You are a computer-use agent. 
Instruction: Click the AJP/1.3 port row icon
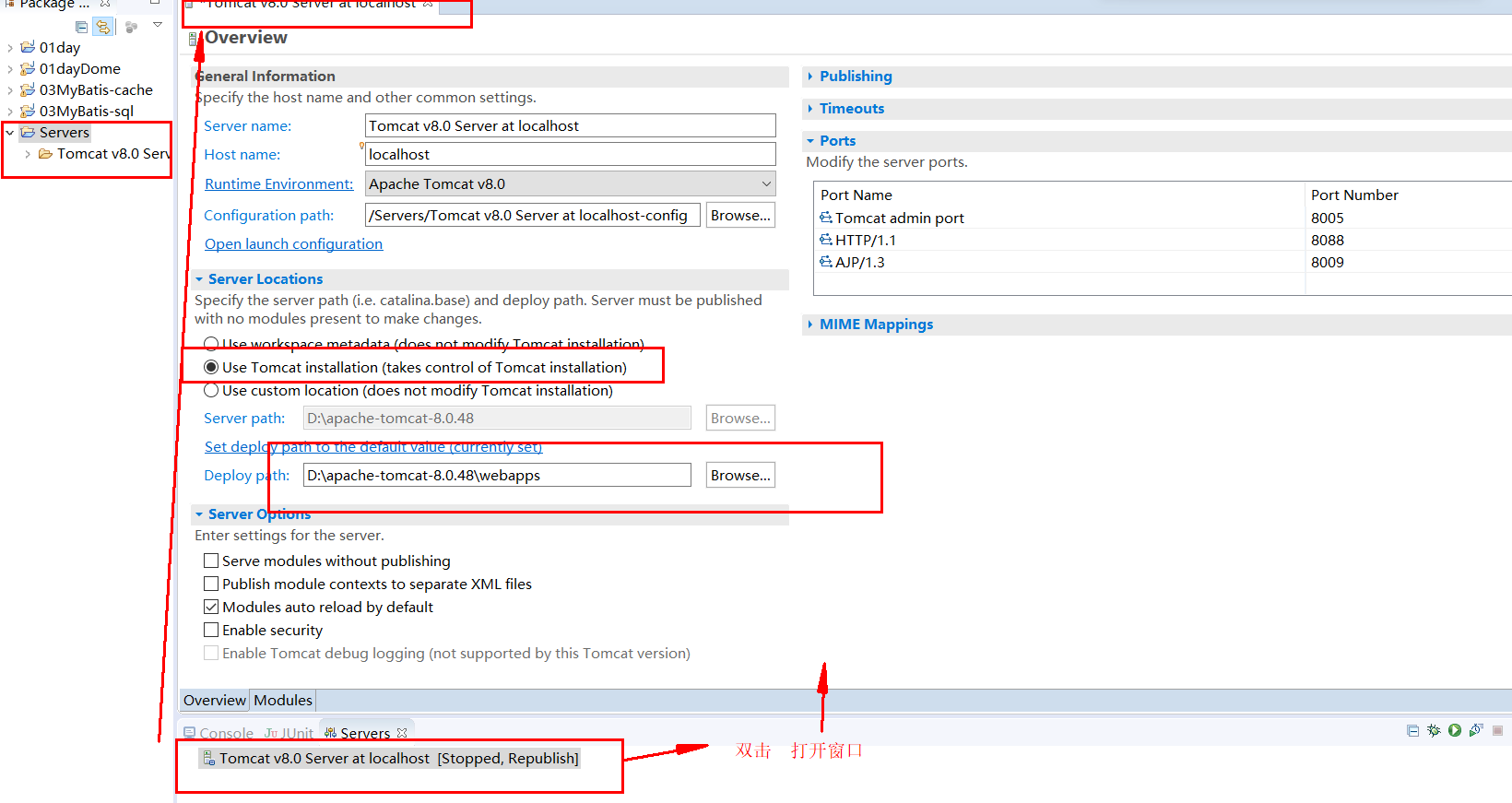pos(826,262)
